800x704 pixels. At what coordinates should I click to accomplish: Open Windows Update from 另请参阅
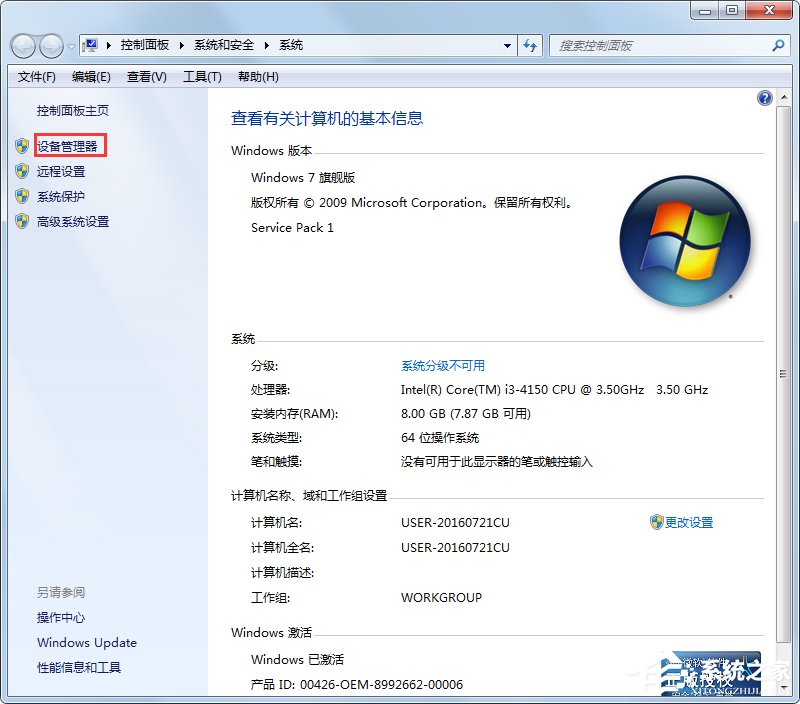pyautogui.click(x=86, y=643)
